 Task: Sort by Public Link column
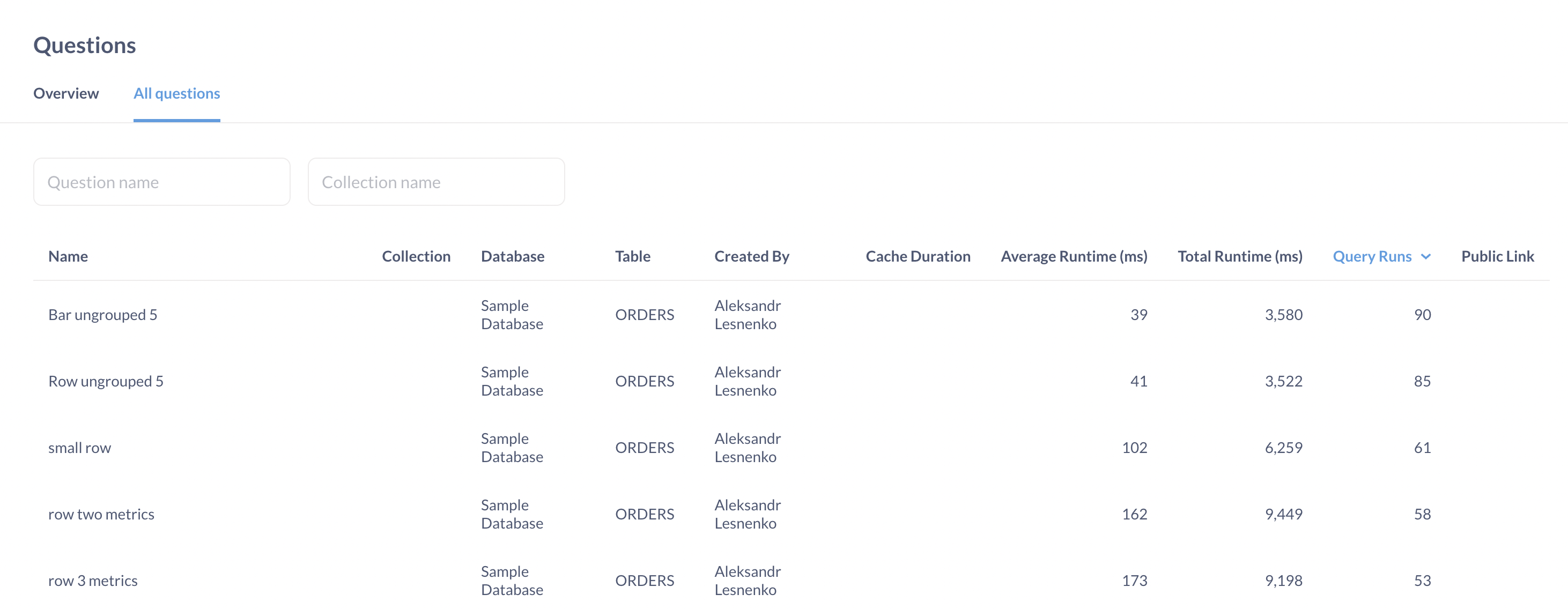coord(1497,256)
